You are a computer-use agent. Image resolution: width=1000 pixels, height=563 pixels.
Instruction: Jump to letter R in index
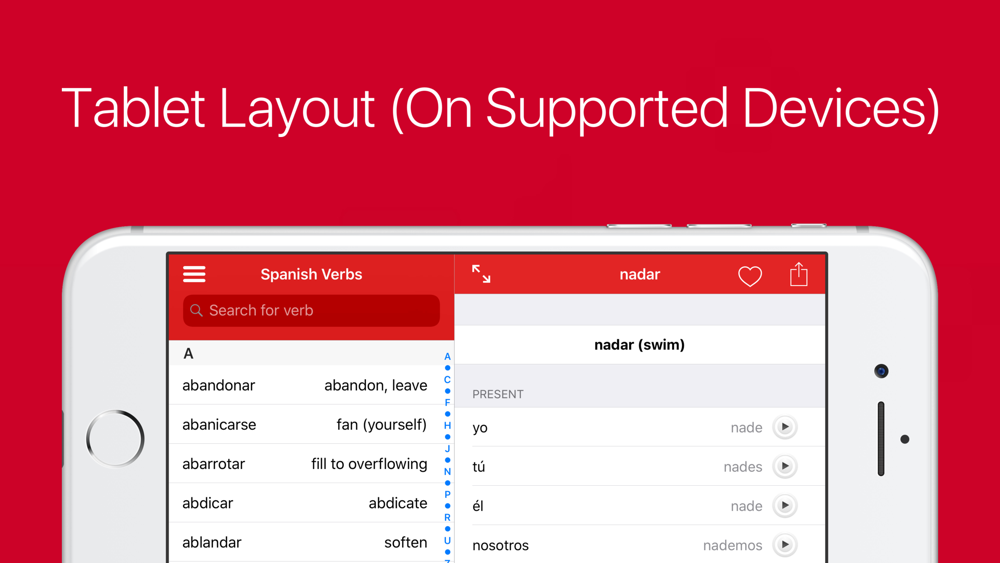point(447,517)
